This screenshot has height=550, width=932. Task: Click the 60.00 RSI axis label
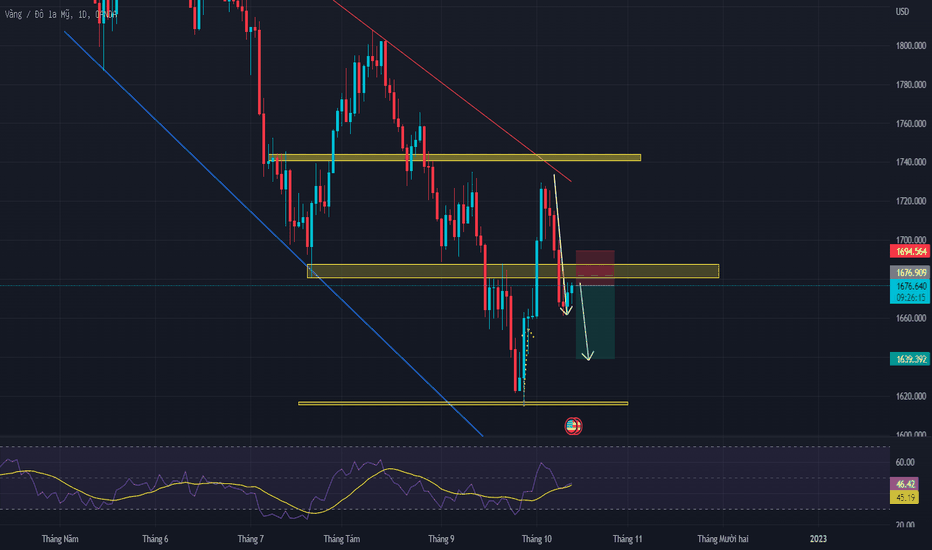tap(905, 462)
